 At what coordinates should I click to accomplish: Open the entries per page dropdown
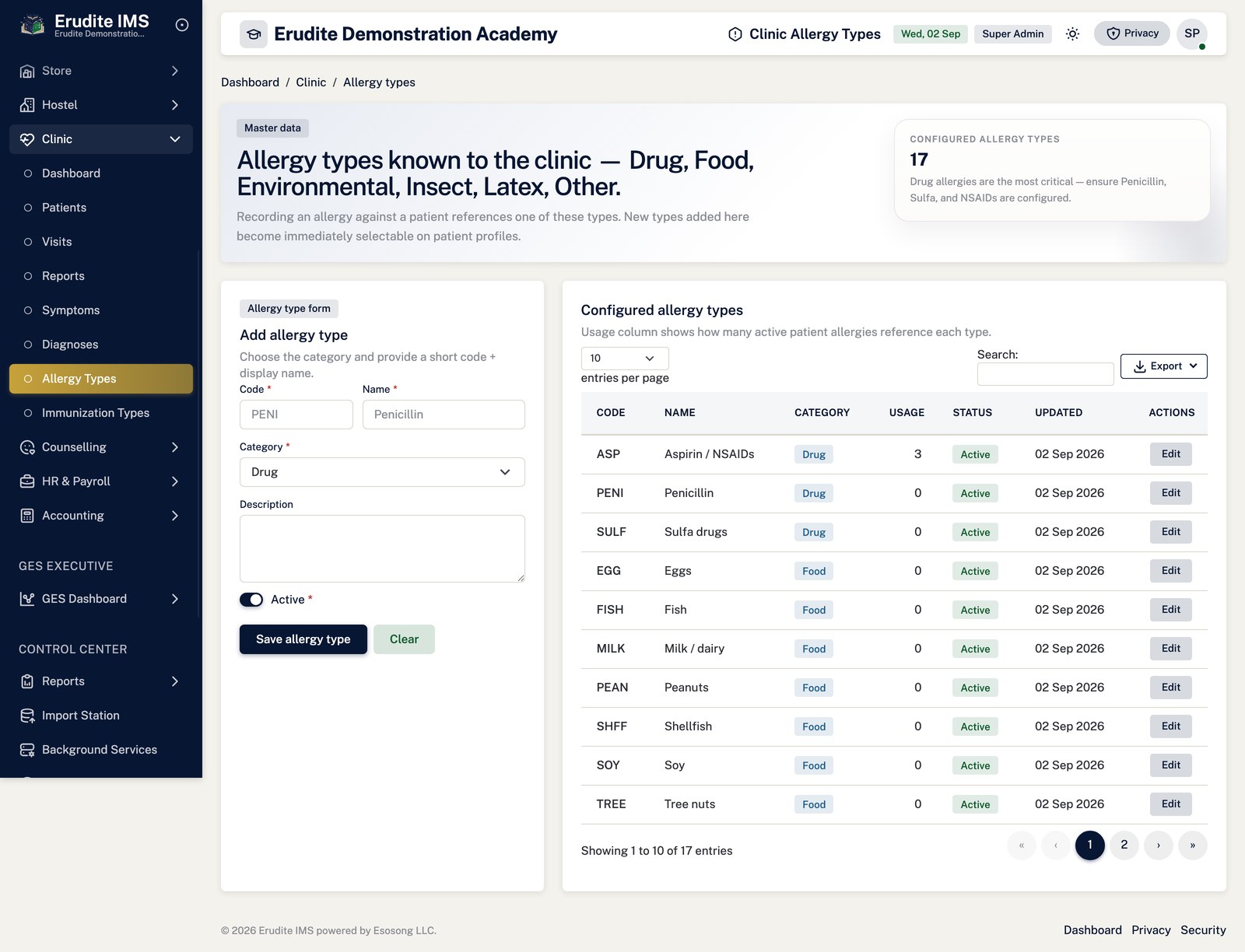click(625, 359)
